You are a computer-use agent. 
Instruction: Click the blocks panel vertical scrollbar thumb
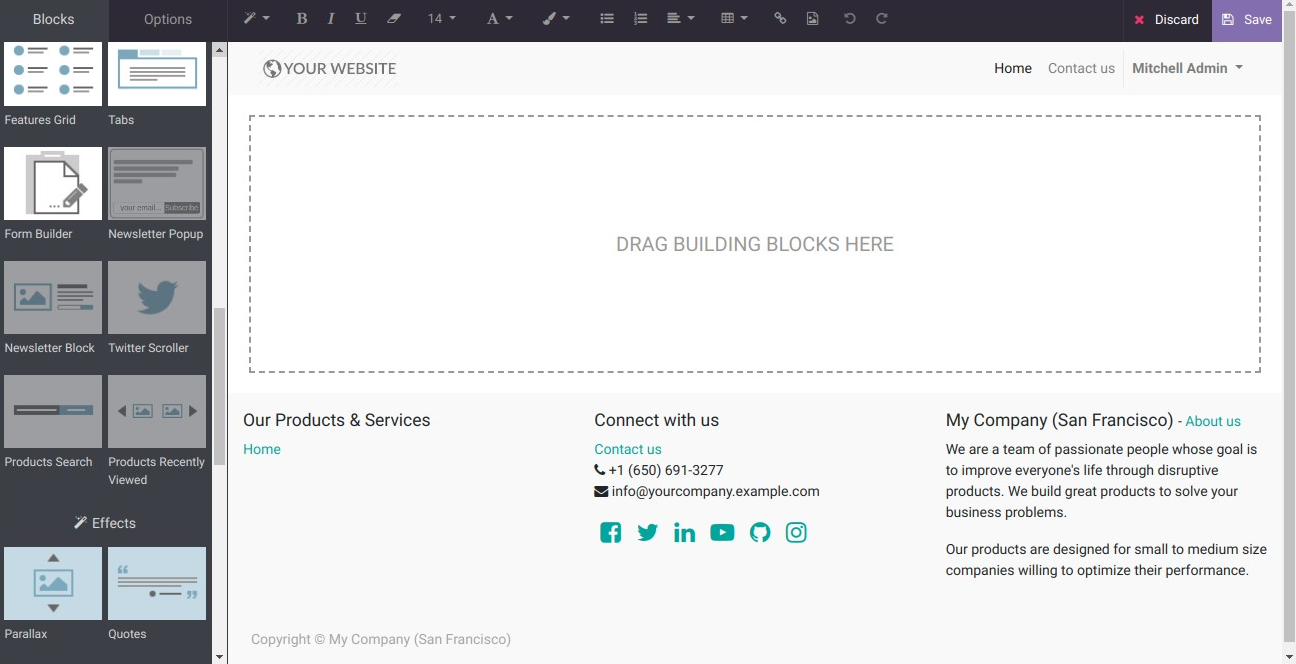(220, 386)
